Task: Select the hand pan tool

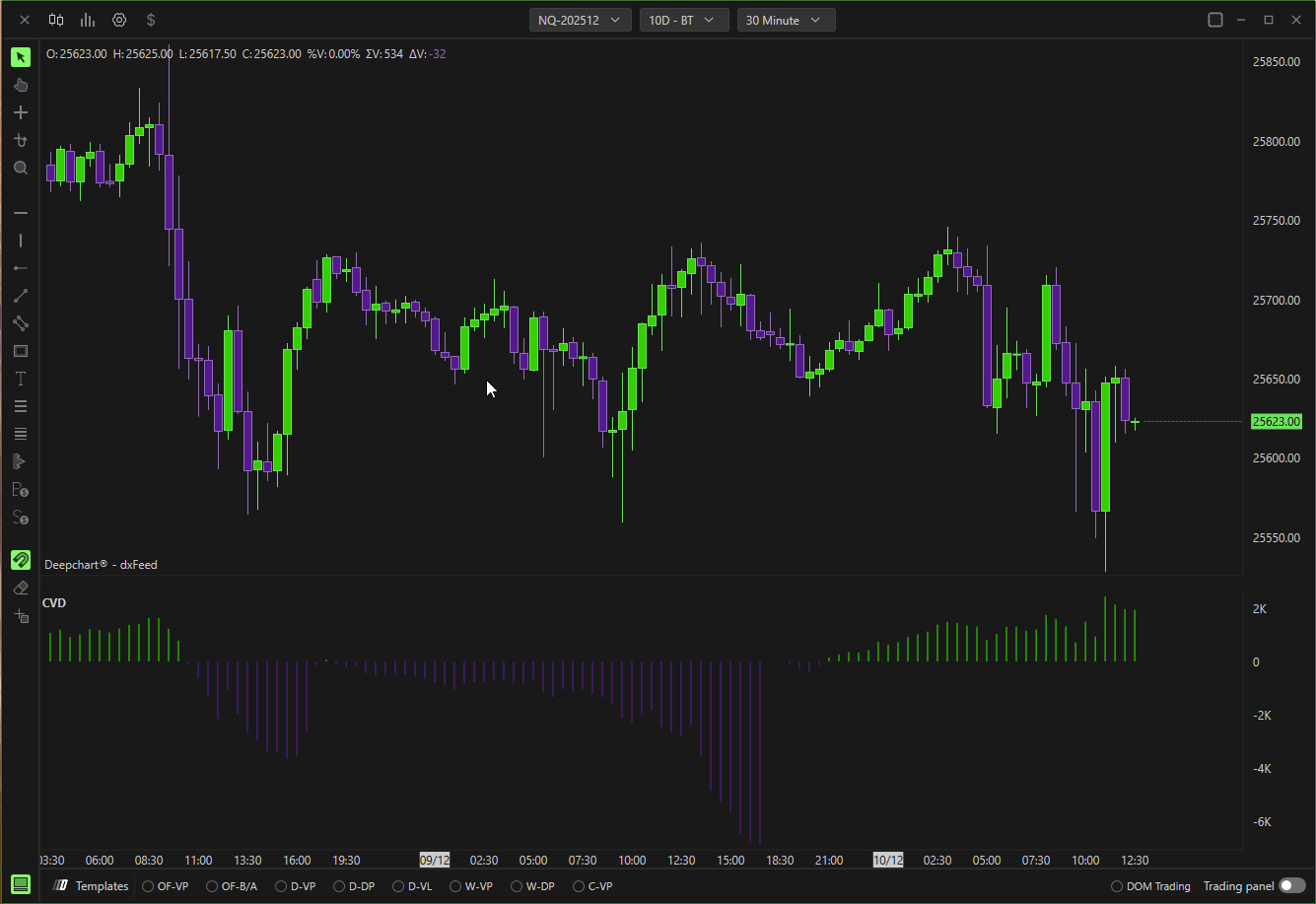Action: (x=21, y=86)
